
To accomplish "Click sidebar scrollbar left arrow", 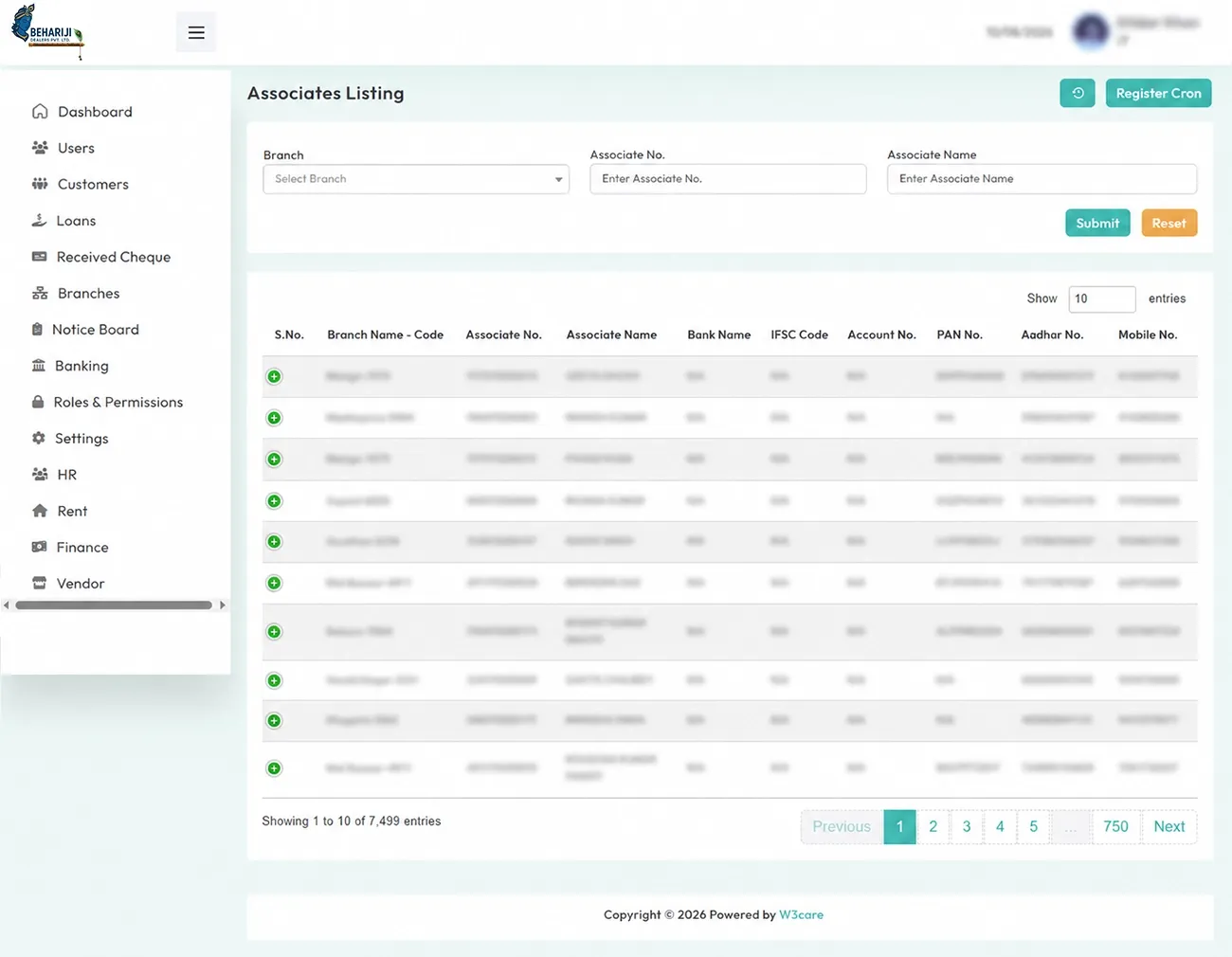I will click(6, 605).
